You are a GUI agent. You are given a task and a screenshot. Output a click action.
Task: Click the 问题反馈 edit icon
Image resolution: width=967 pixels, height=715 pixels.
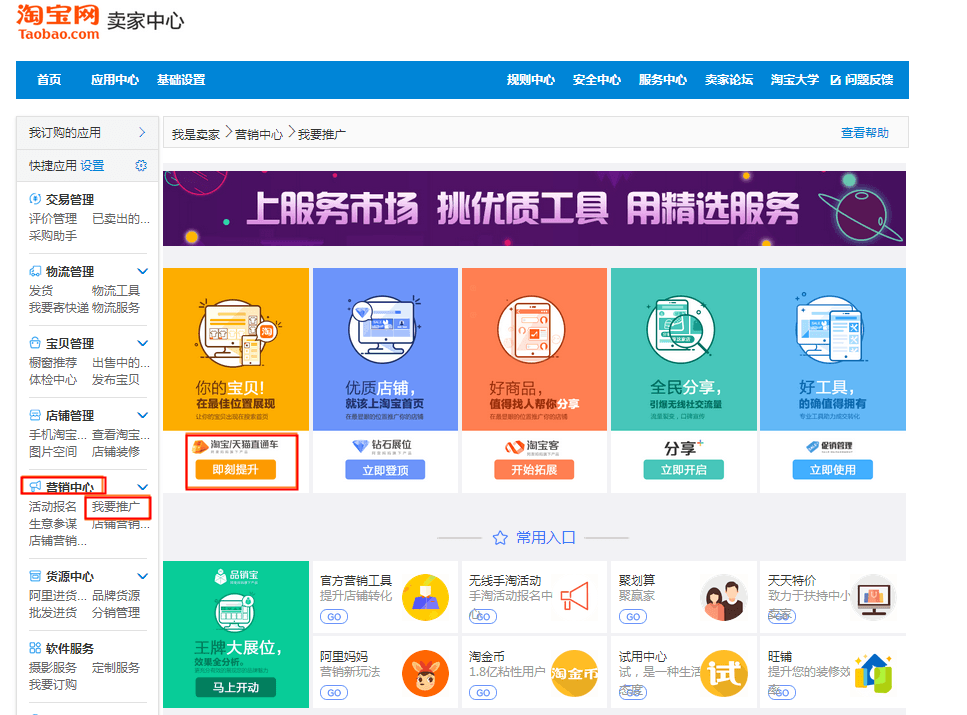tap(836, 80)
